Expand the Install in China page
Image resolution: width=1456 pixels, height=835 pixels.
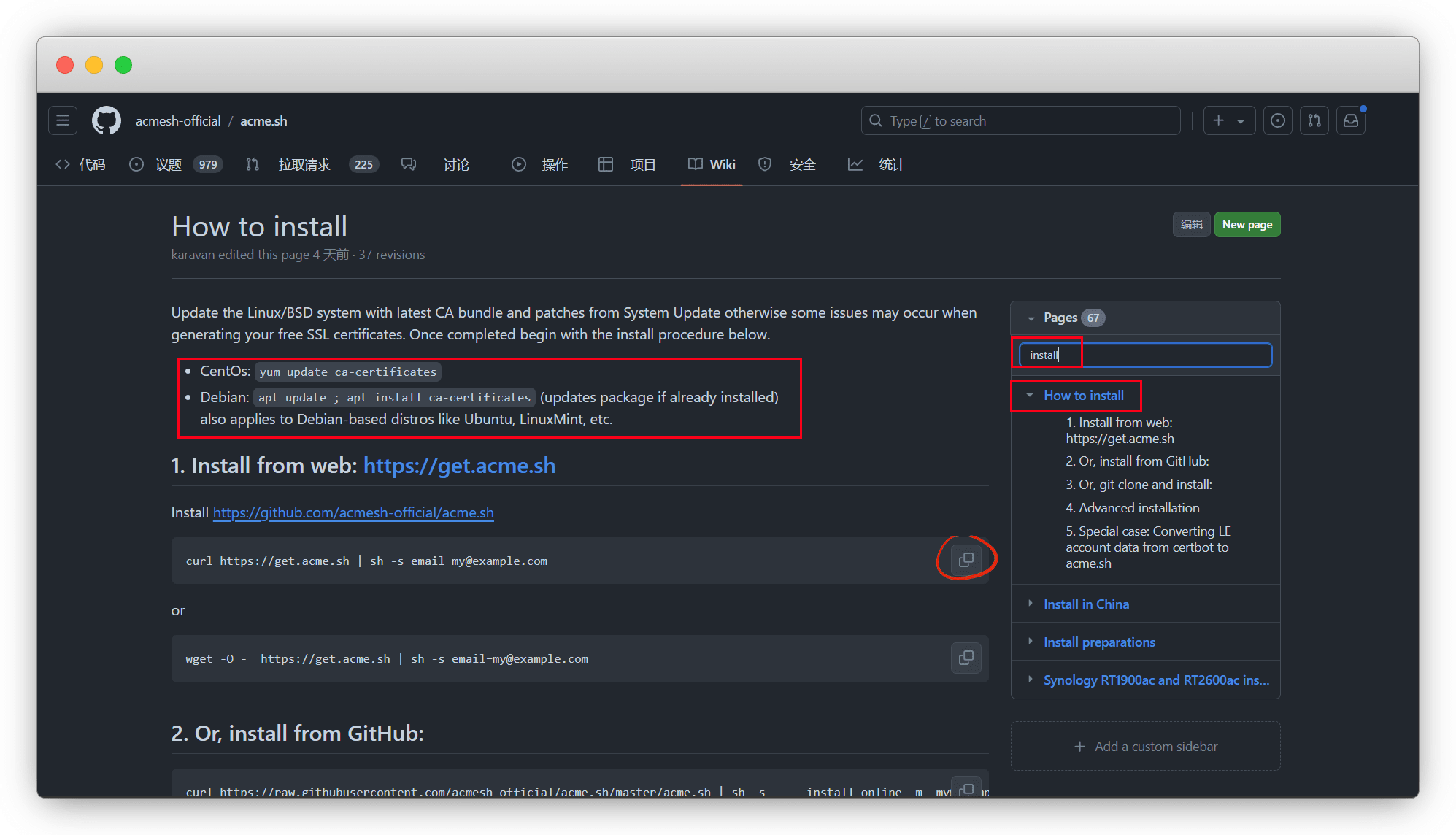click(1030, 604)
